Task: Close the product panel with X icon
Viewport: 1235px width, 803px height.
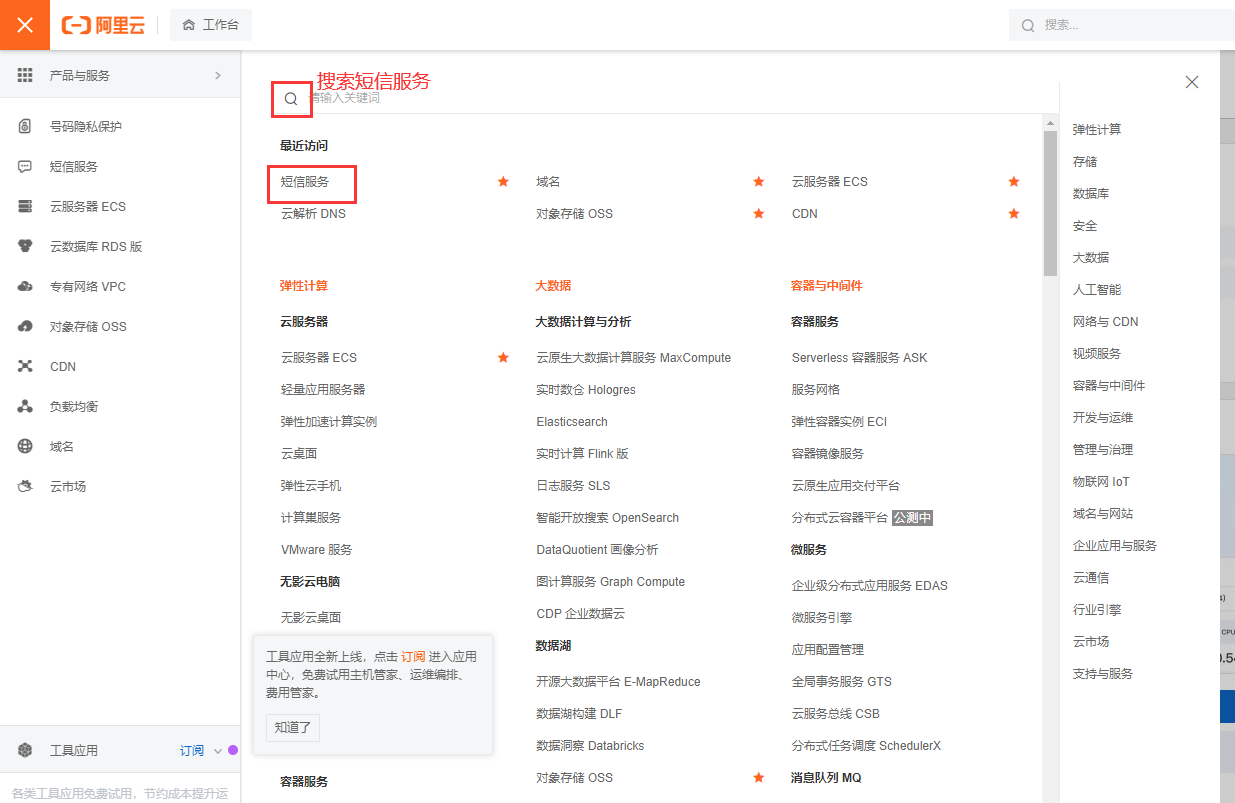Action: 1192,82
